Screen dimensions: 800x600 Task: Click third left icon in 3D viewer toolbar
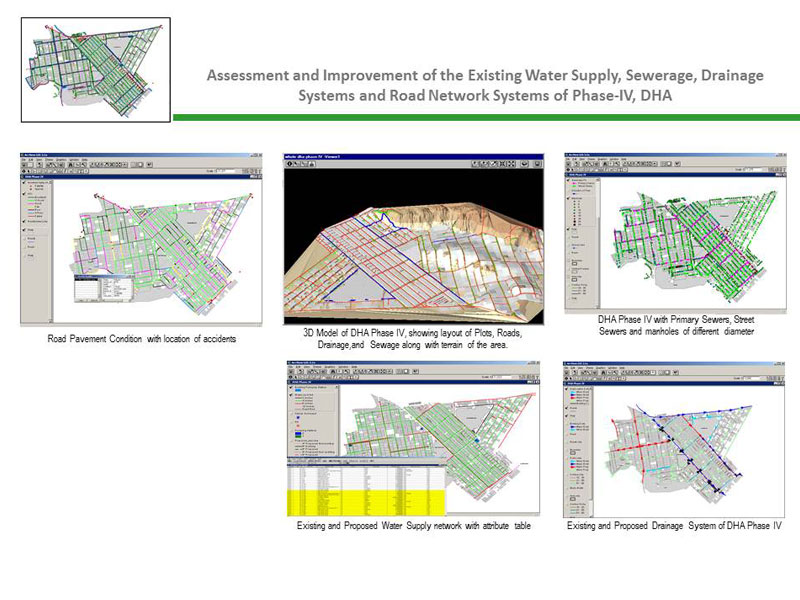point(304,164)
